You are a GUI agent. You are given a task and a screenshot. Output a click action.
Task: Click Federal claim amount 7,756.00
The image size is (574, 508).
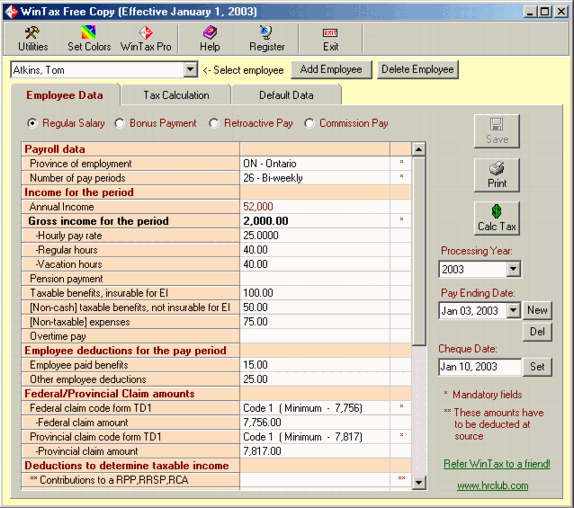[x=315, y=422]
